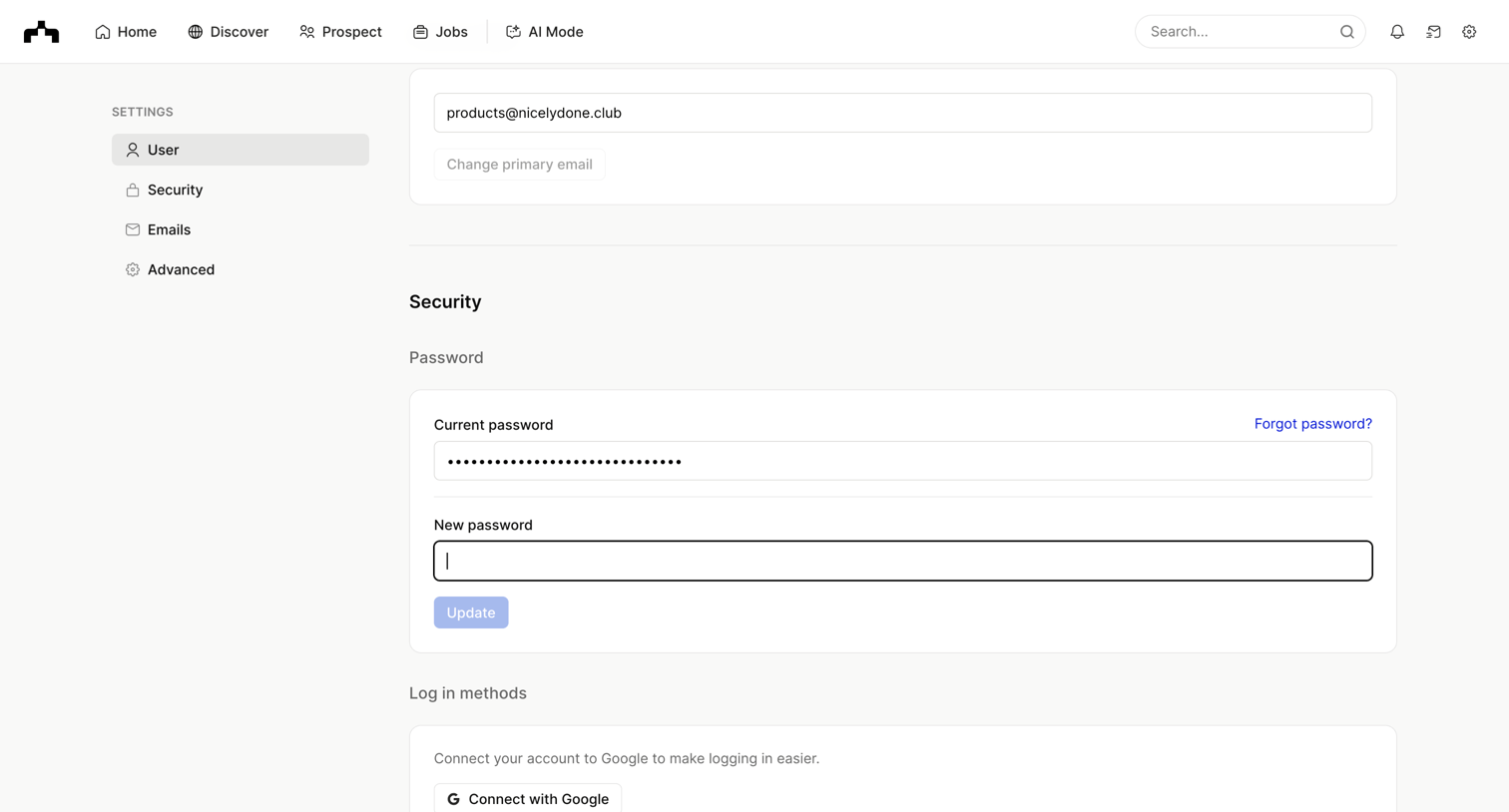Click the "Security" section heading
This screenshot has height=812, width=1509.
[445, 301]
